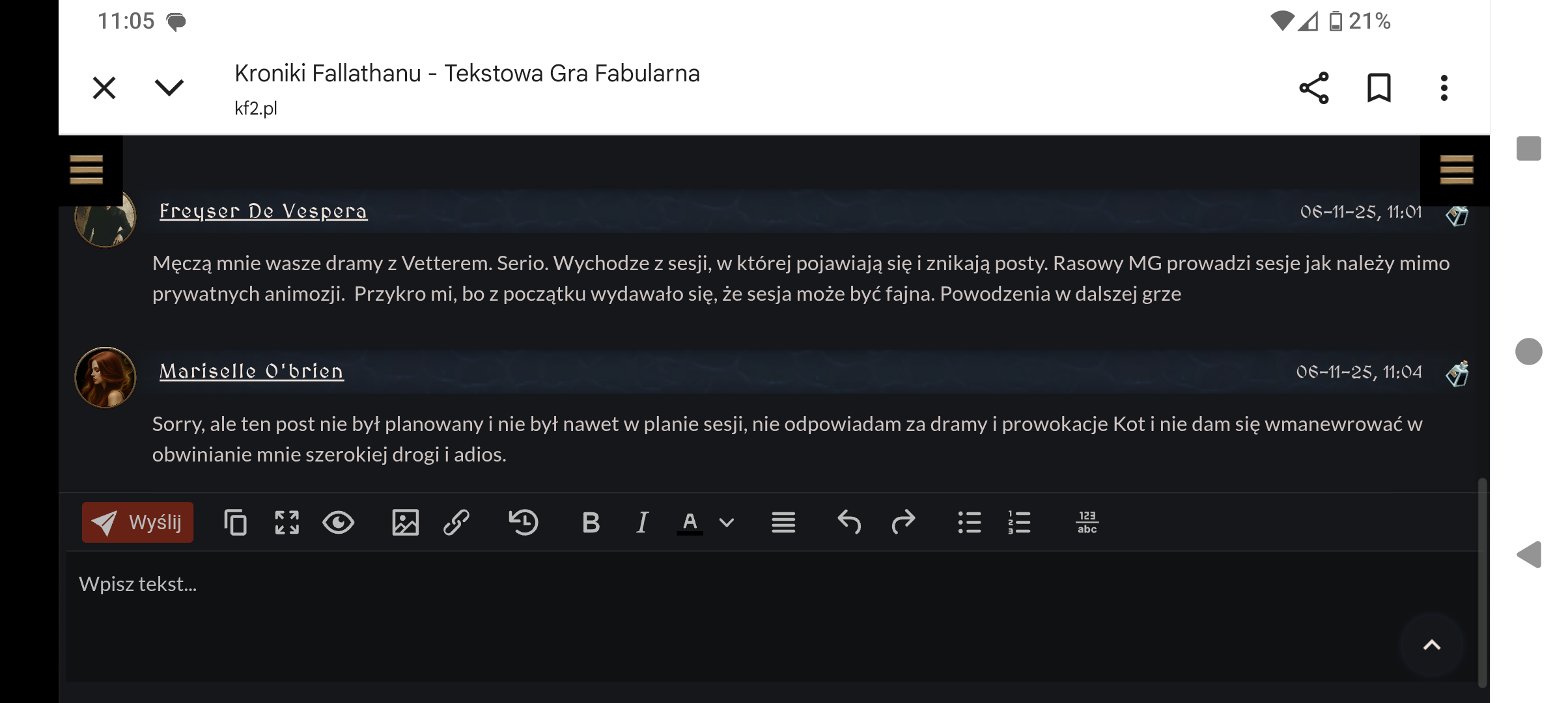Open the left hamburger menu
Image resolution: width=1568 pixels, height=703 pixels.
click(87, 170)
